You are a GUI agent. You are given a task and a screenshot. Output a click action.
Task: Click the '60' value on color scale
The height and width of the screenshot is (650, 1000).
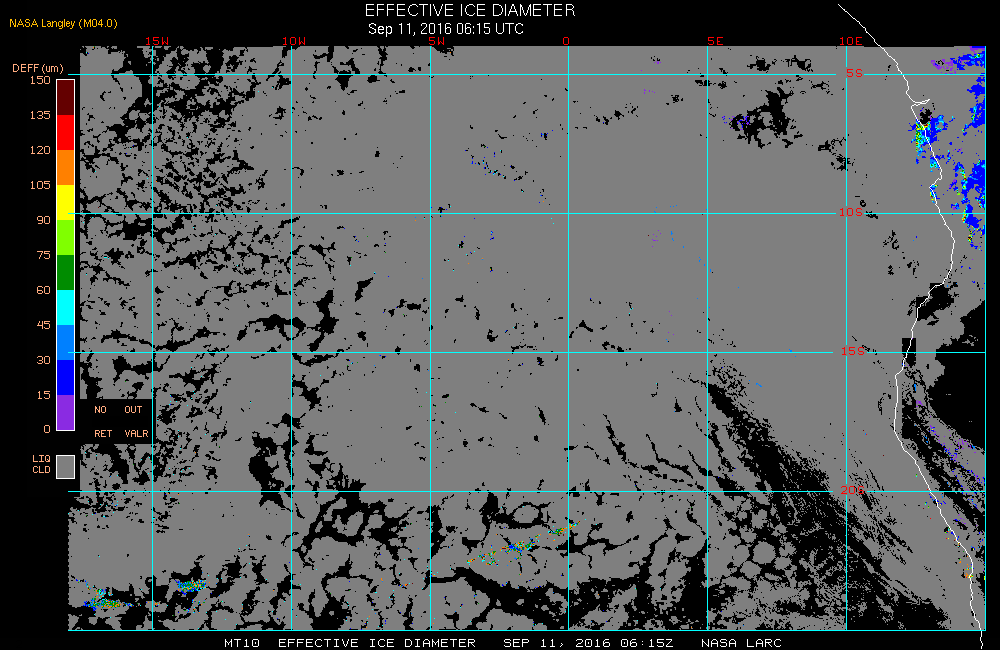click(x=43, y=290)
